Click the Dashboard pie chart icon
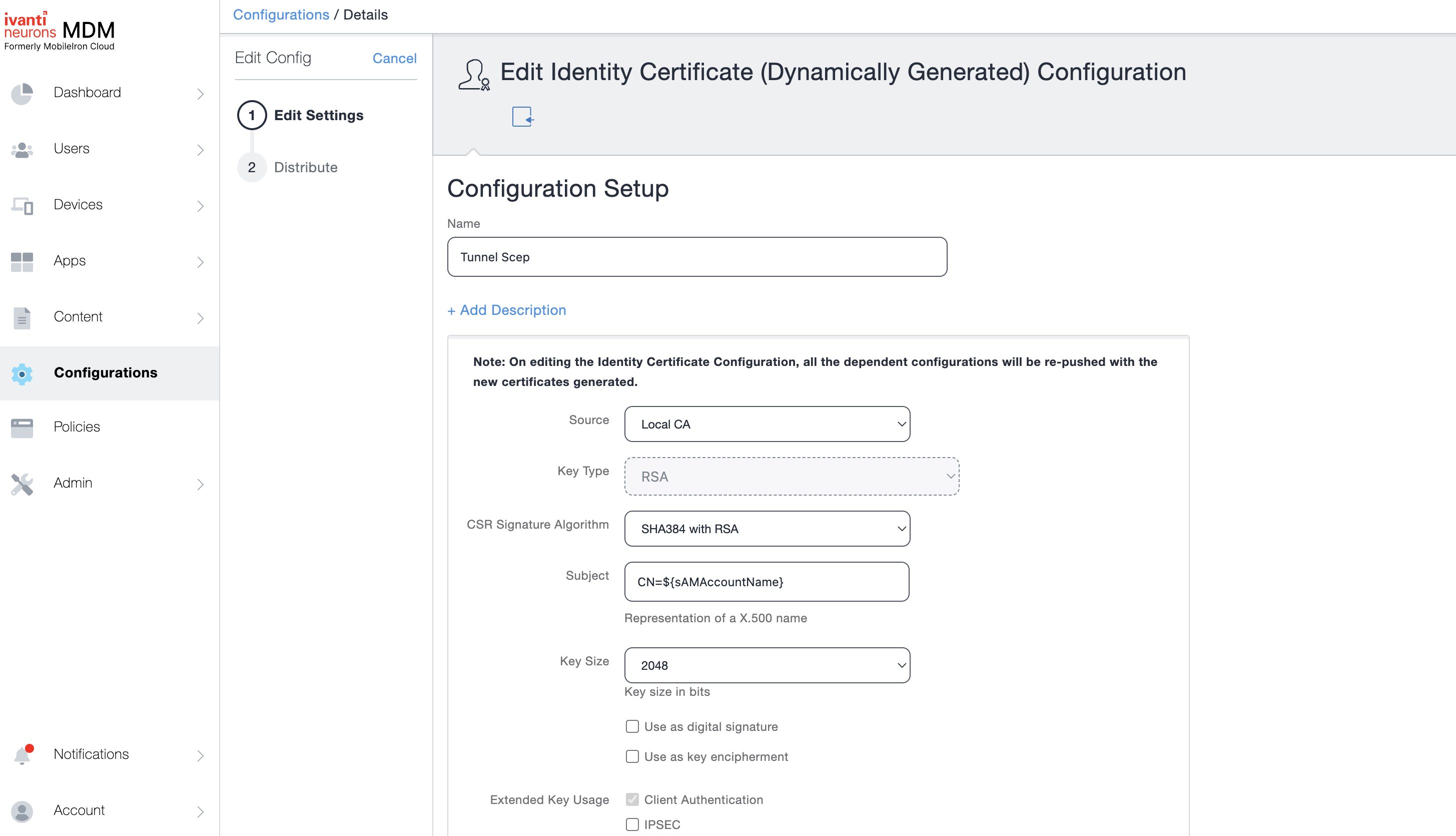Viewport: 1456px width, 836px height. [x=22, y=93]
